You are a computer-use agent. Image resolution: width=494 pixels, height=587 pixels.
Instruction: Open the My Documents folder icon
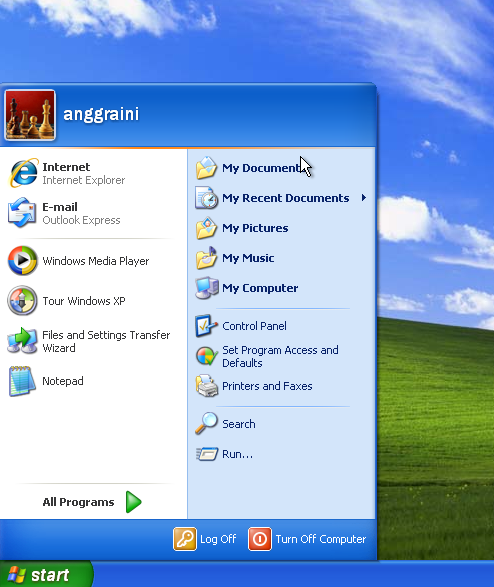(x=206, y=167)
